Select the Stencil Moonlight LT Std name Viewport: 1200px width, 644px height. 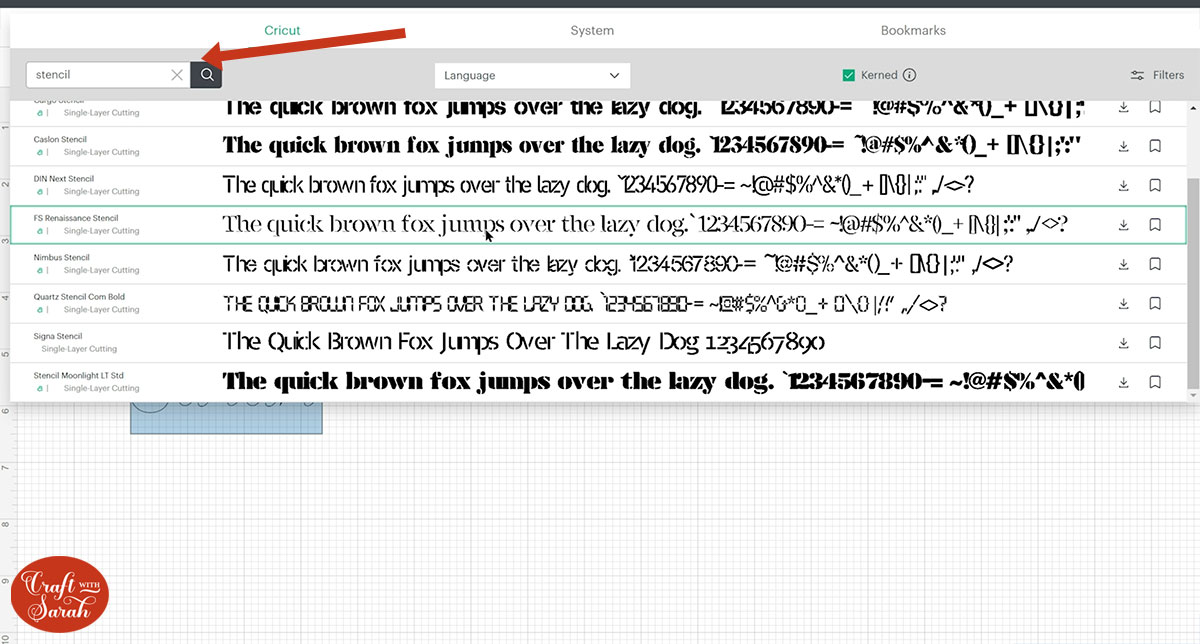tap(78, 376)
